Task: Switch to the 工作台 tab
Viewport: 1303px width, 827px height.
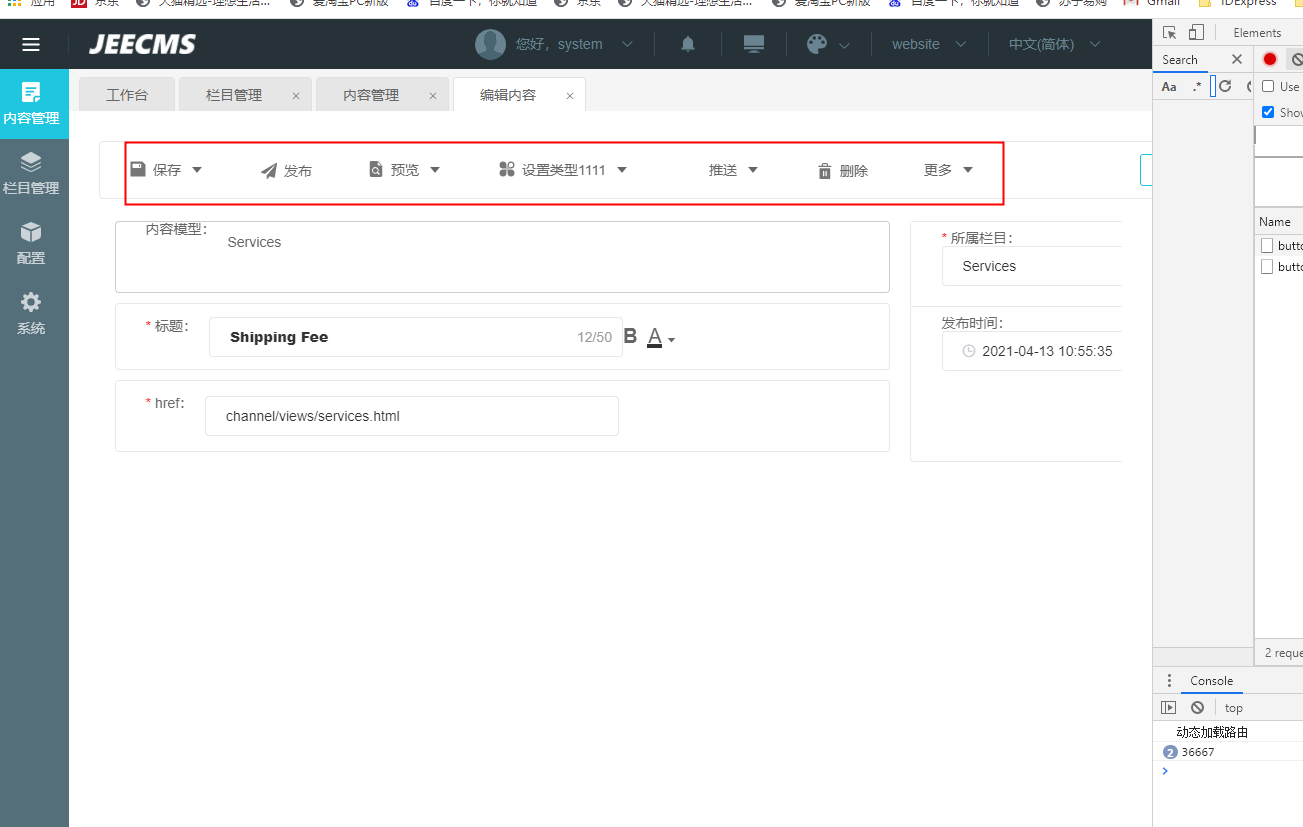Action: 127,95
